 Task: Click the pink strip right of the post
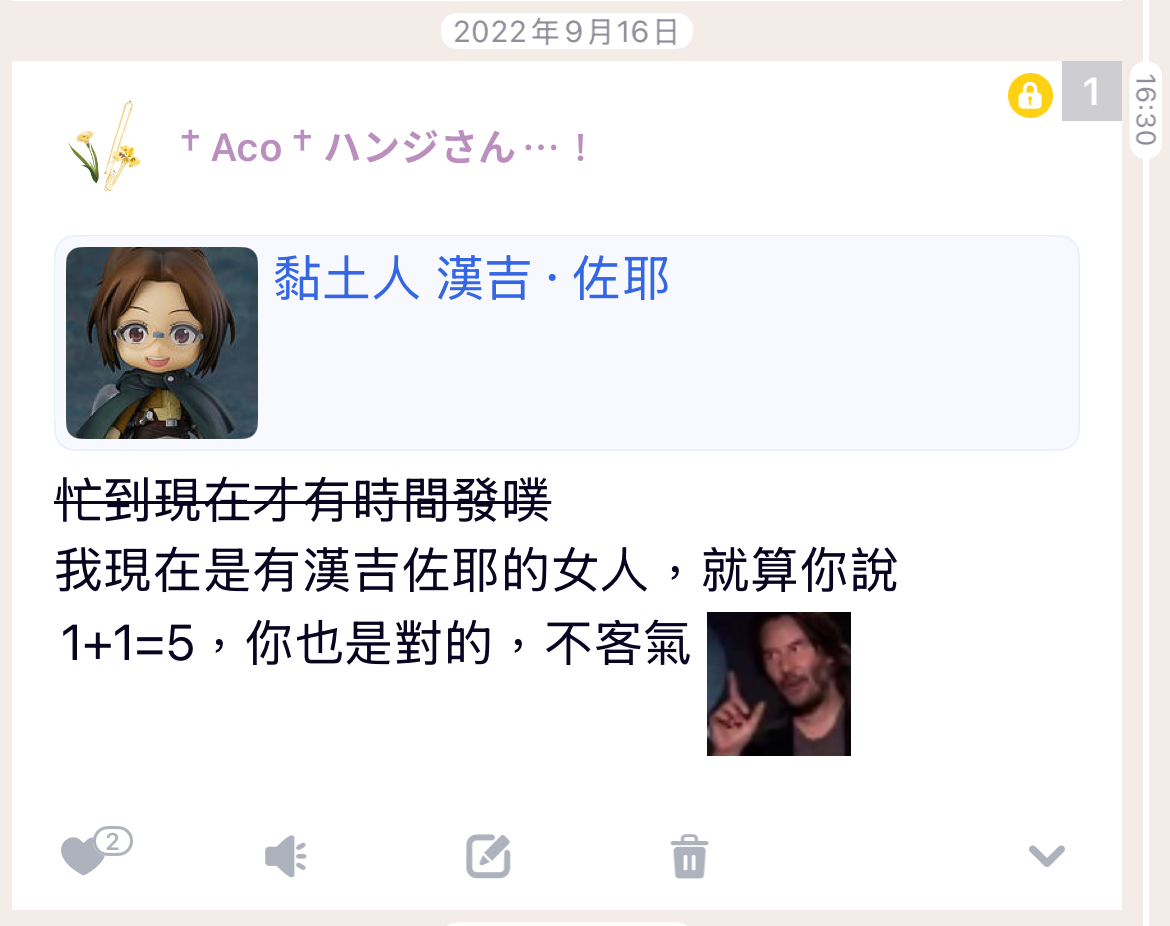point(1132,522)
